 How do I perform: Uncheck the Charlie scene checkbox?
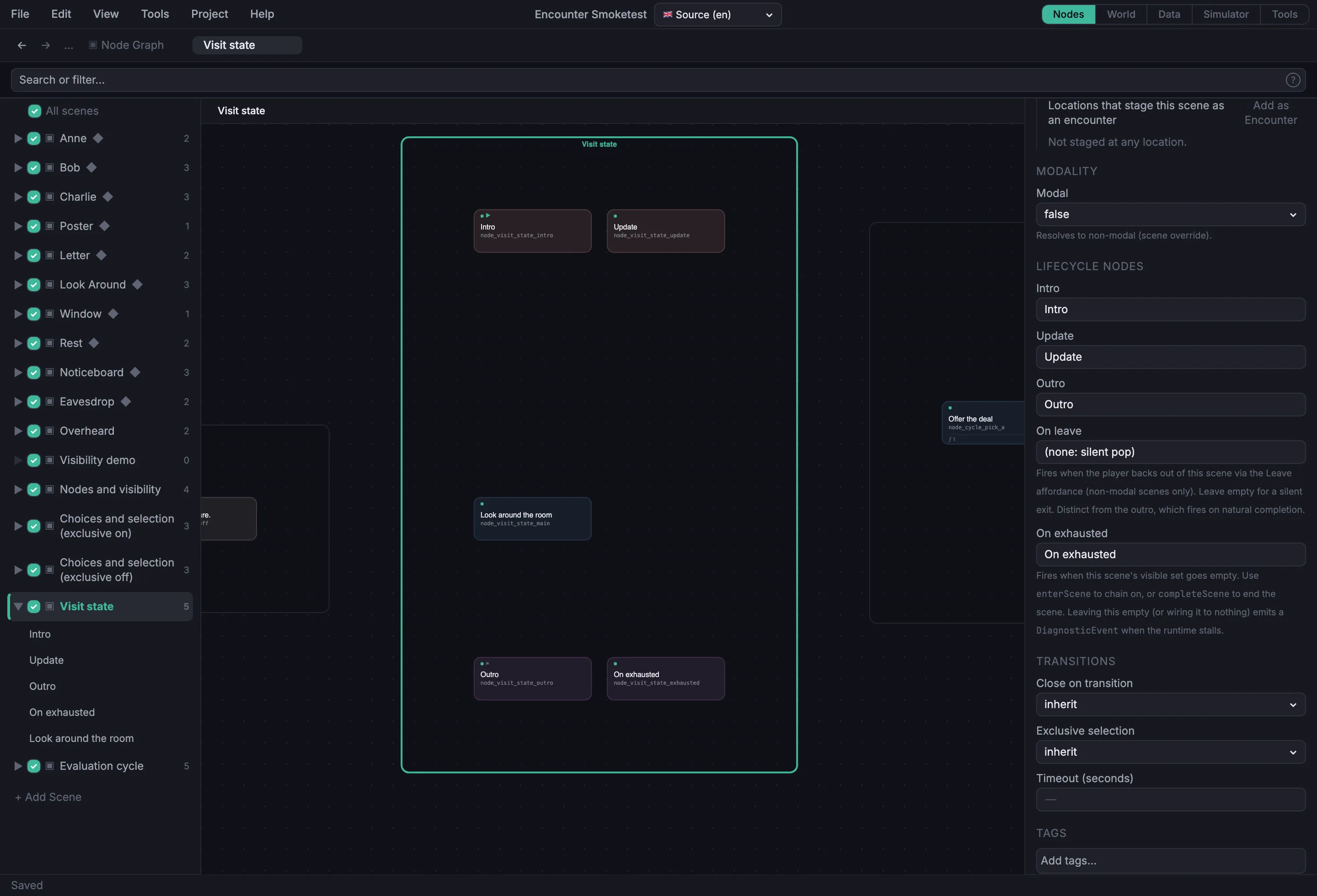tap(34, 197)
